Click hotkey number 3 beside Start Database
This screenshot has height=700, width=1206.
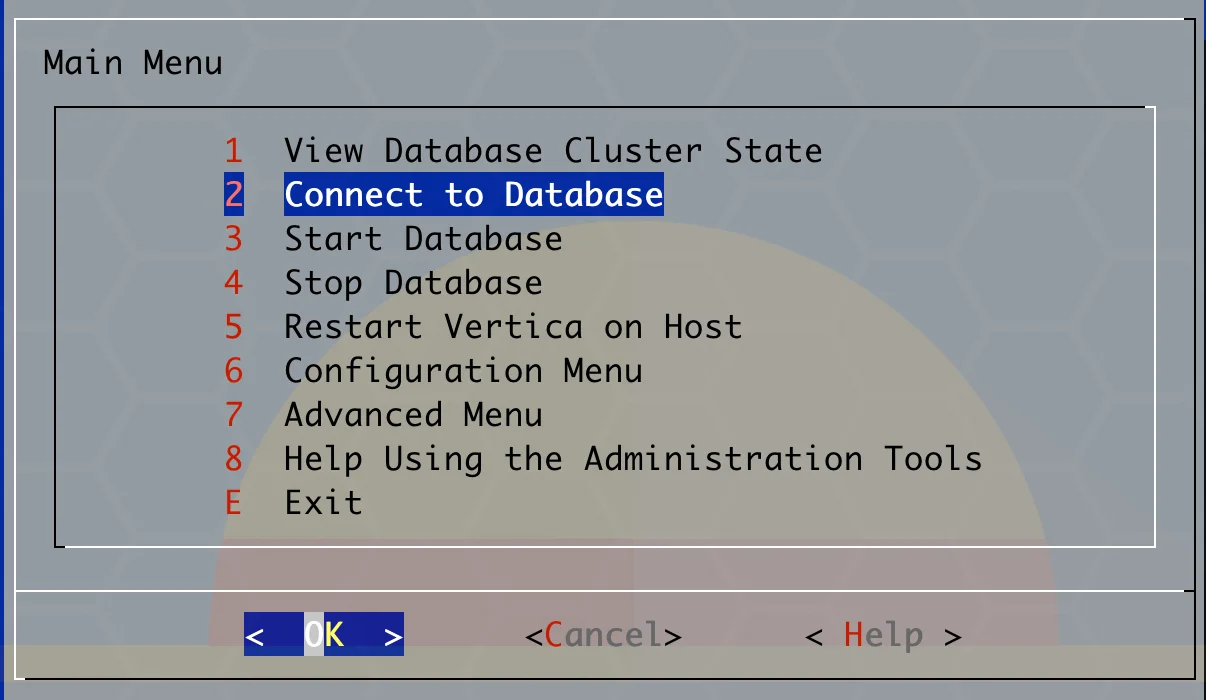click(x=233, y=239)
